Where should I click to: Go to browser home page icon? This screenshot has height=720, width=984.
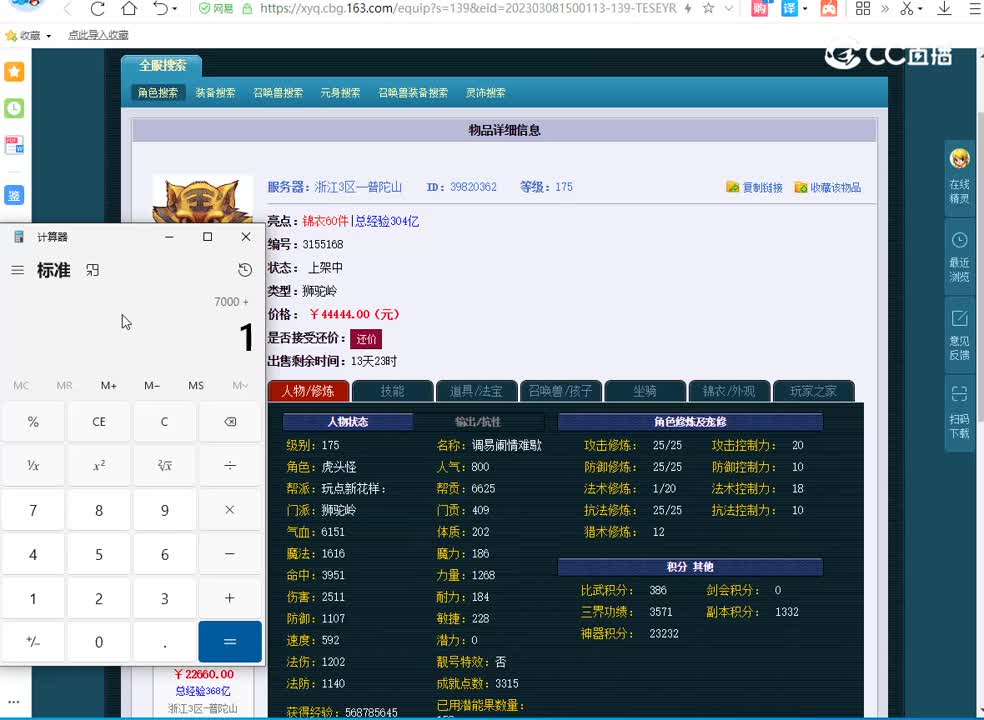(129, 9)
